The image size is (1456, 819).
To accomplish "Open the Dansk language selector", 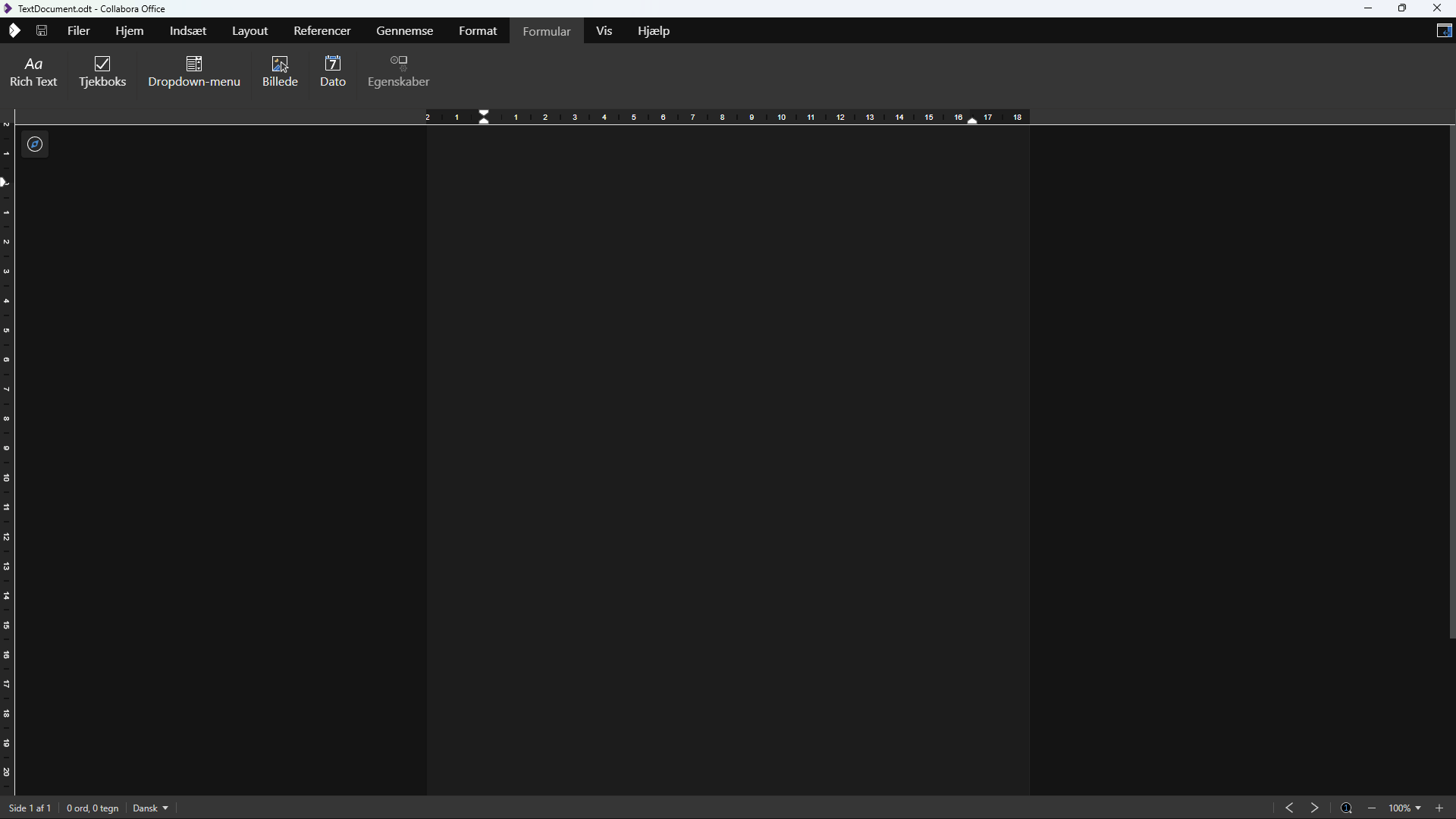I will 149,808.
